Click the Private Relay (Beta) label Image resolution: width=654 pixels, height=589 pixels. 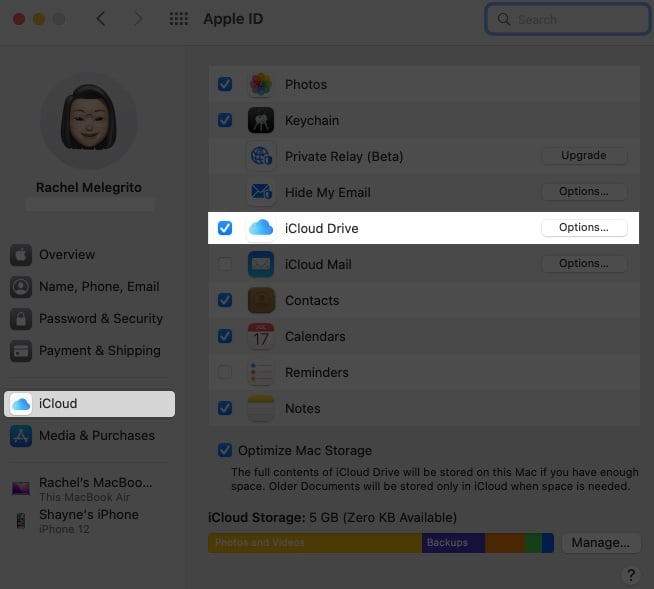(x=344, y=156)
